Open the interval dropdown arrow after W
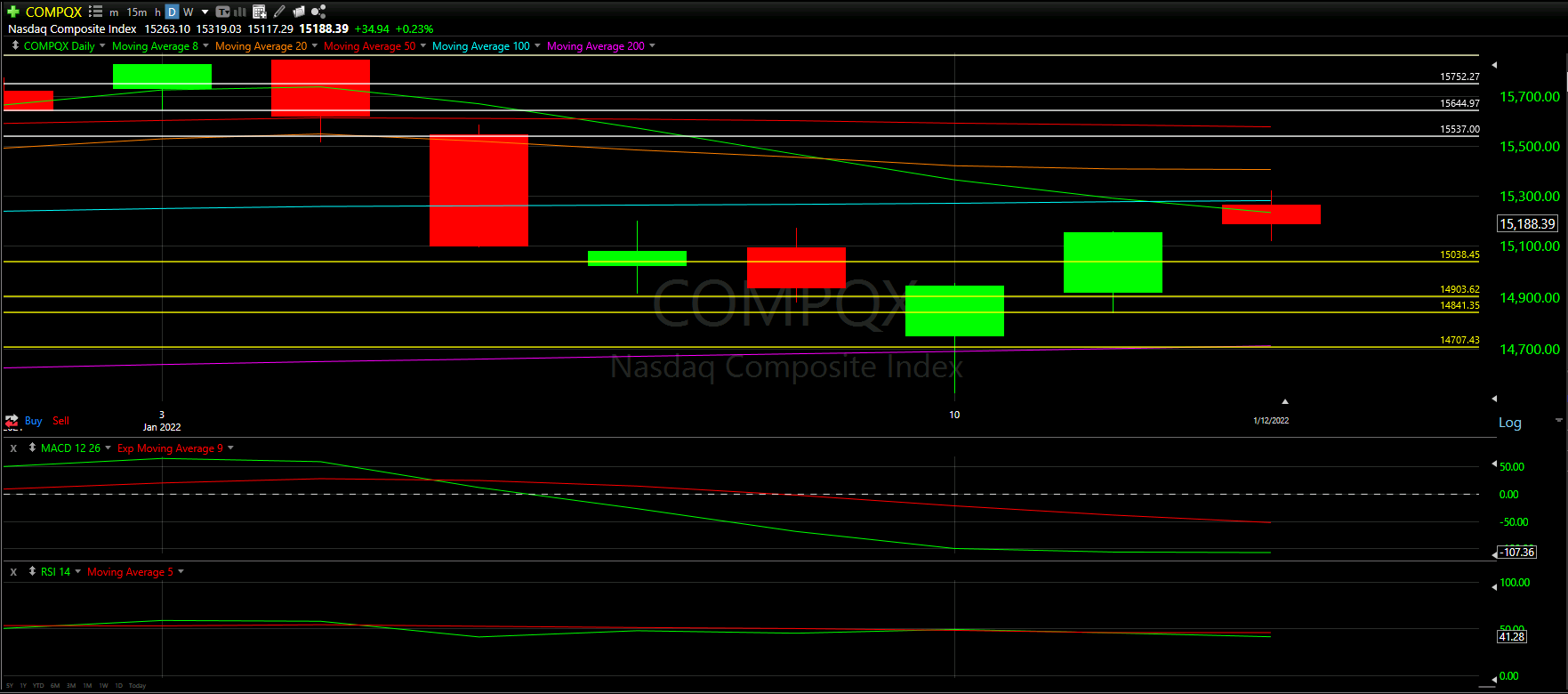This screenshot has height=694, width=1568. (205, 12)
